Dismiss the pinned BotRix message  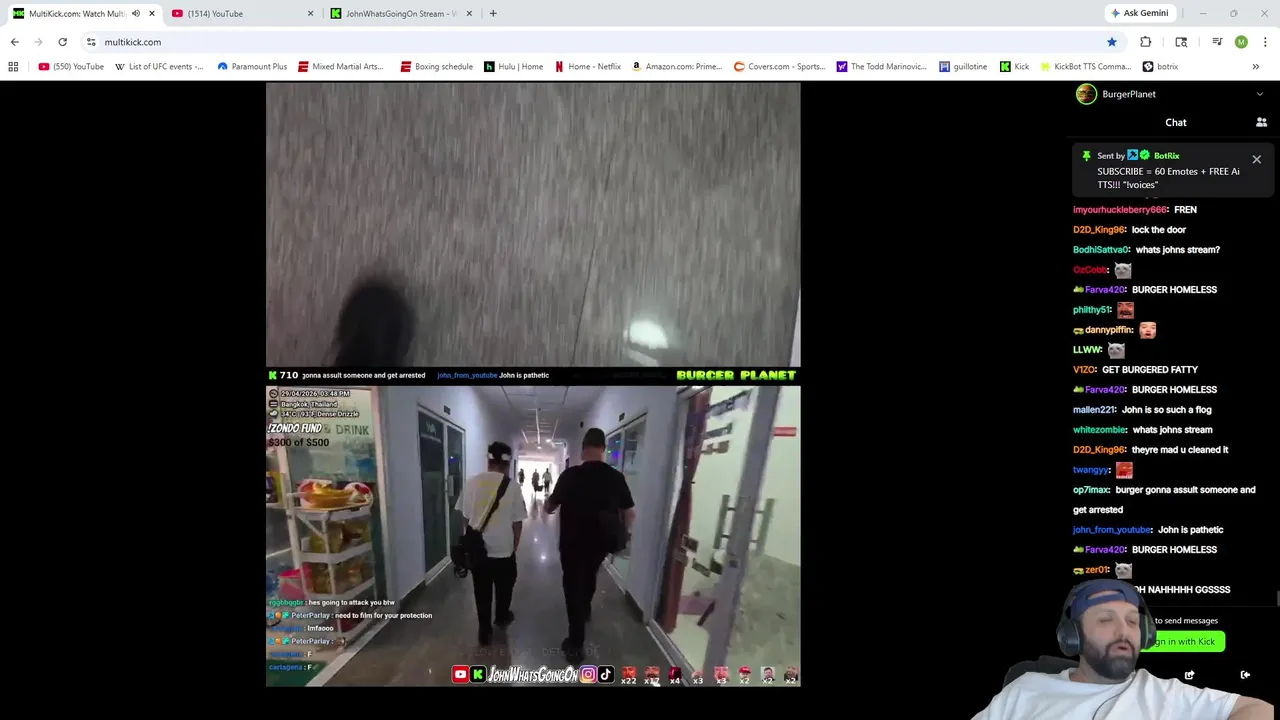pyautogui.click(x=1257, y=159)
